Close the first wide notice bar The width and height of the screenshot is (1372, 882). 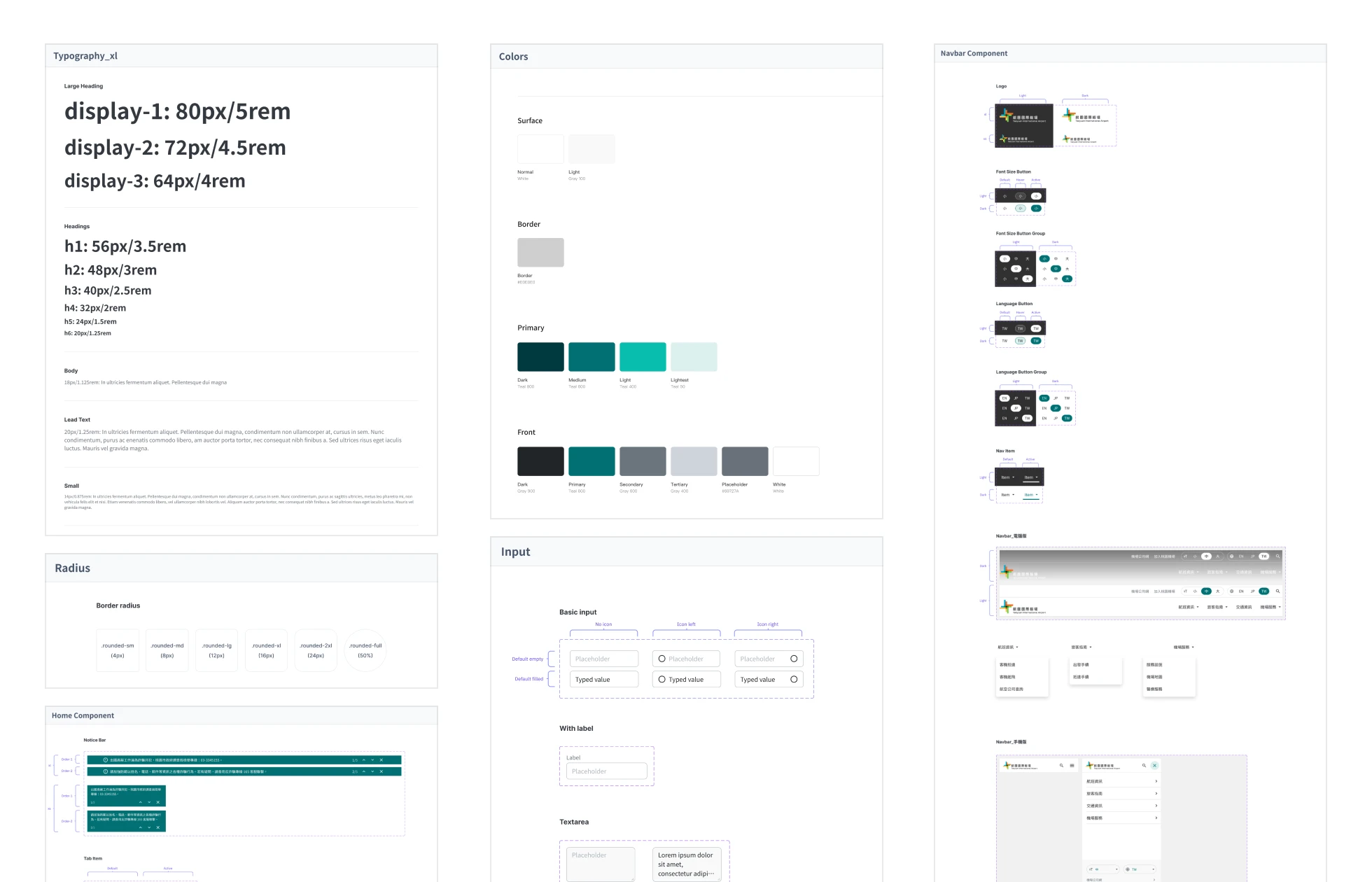pos(381,760)
